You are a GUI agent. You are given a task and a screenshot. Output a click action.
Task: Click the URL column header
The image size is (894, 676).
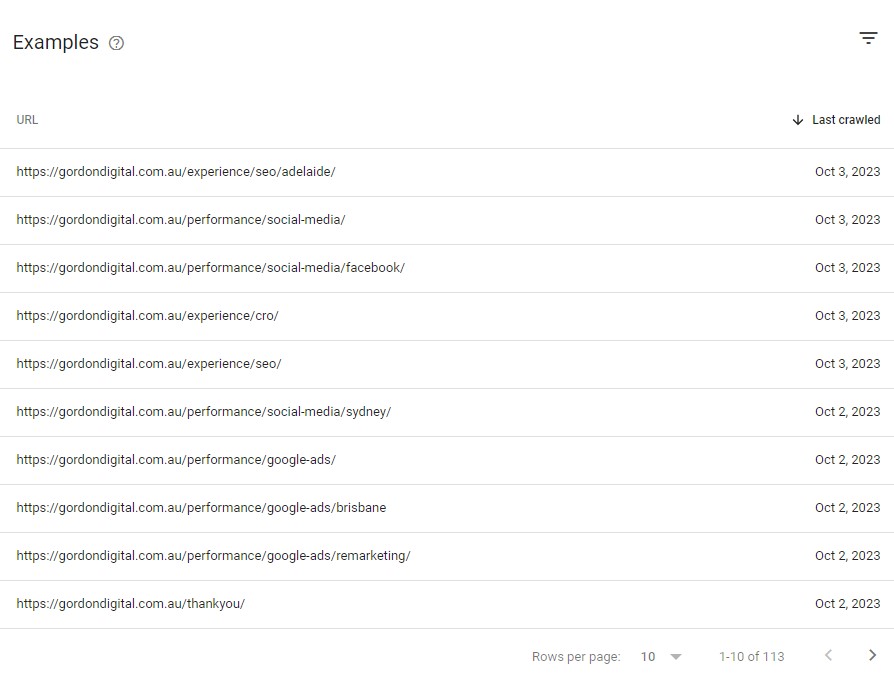point(27,119)
